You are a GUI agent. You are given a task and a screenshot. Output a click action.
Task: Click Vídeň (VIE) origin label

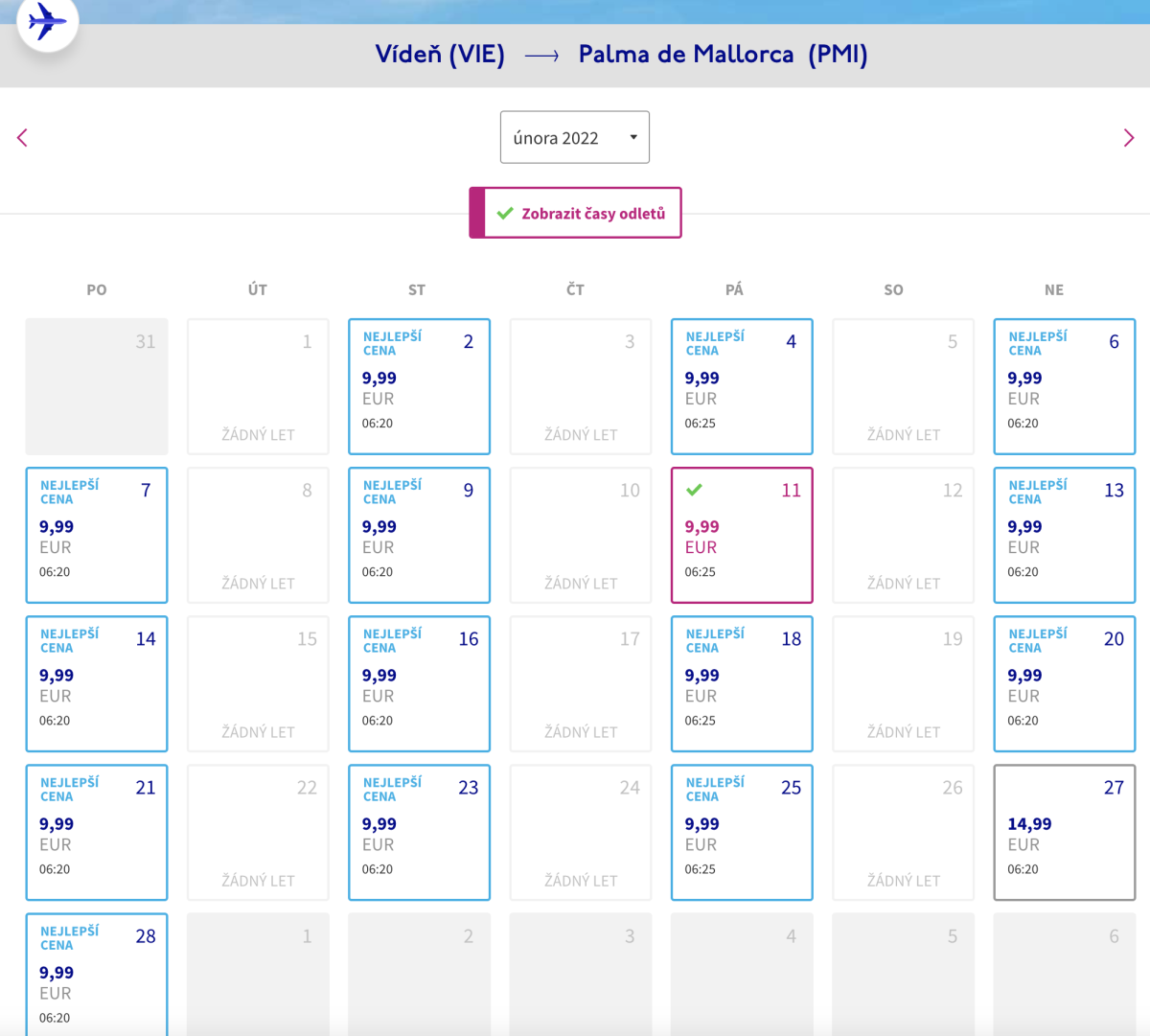point(440,55)
